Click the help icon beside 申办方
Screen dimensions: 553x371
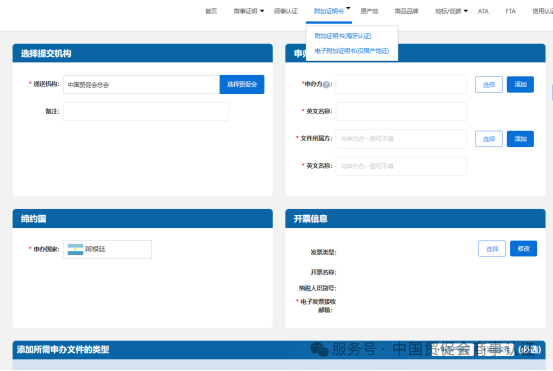(x=326, y=85)
